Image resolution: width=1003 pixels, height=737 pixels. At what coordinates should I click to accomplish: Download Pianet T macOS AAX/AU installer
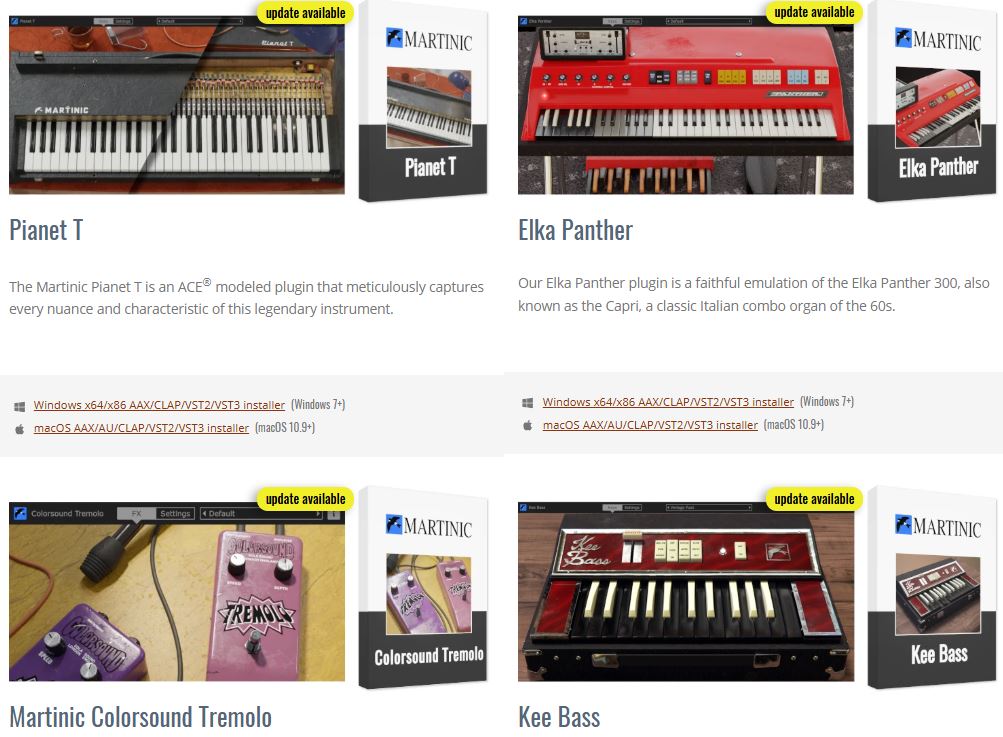pos(141,428)
